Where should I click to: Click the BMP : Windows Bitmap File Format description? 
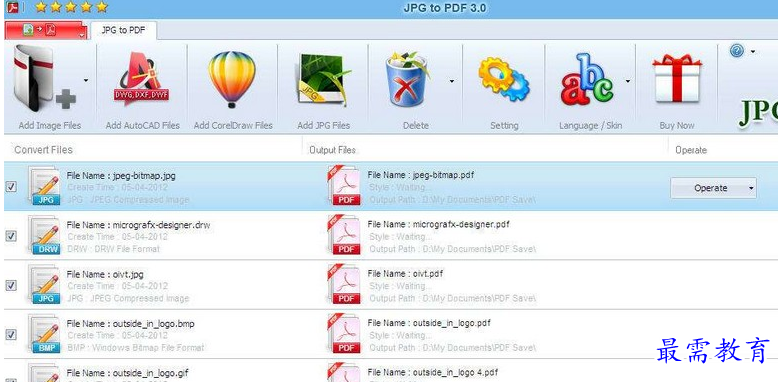(135, 347)
